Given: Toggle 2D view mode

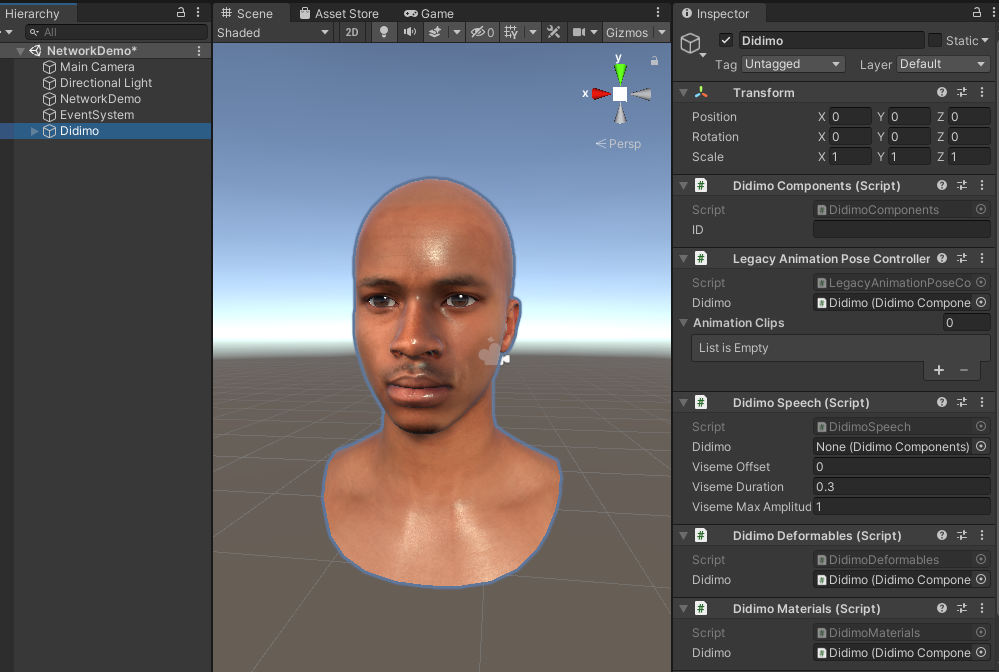Looking at the screenshot, I should pyautogui.click(x=351, y=32).
